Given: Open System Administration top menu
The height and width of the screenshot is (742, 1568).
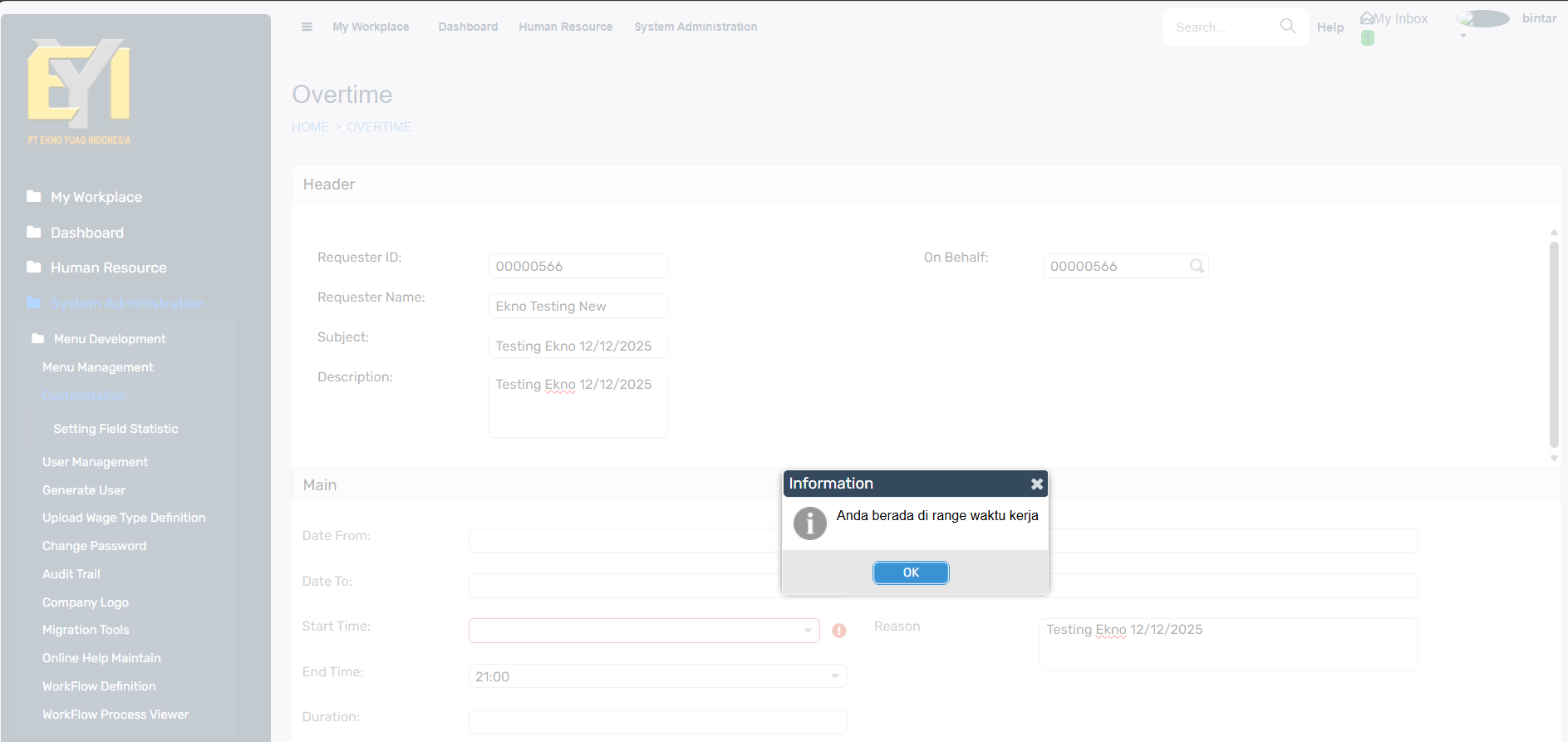Looking at the screenshot, I should tap(696, 27).
